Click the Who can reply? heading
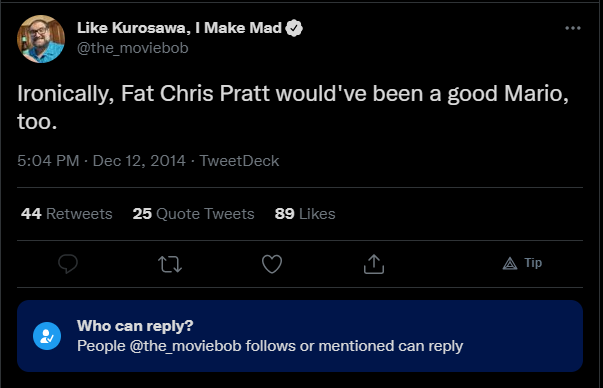Image resolution: width=603 pixels, height=388 pixels. pos(135,326)
